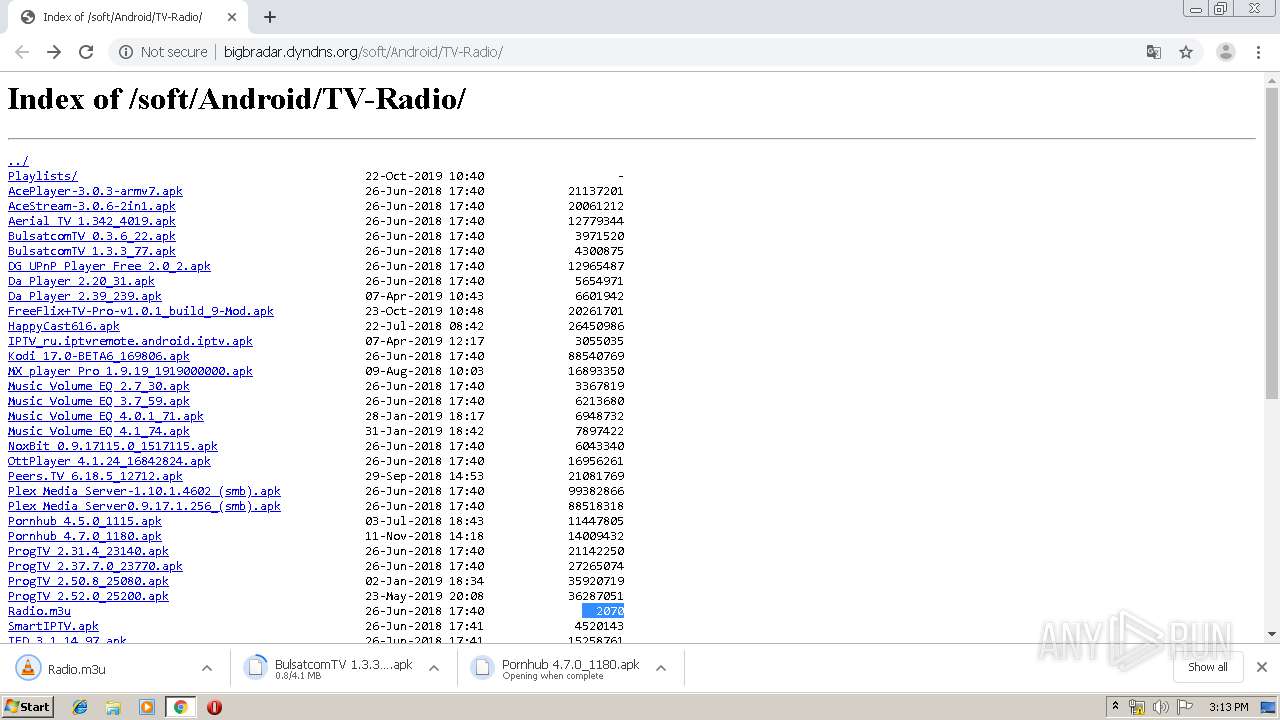Download Da_Player_2.39_239.apk
The image size is (1280, 720).
85,296
